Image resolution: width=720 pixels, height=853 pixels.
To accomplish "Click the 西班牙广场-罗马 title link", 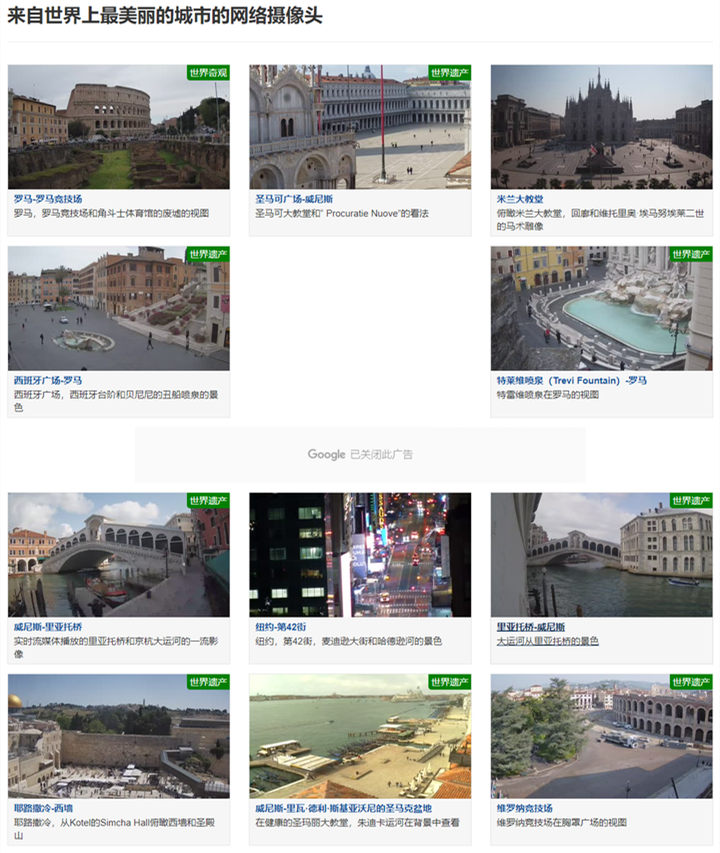I will 48,381.
